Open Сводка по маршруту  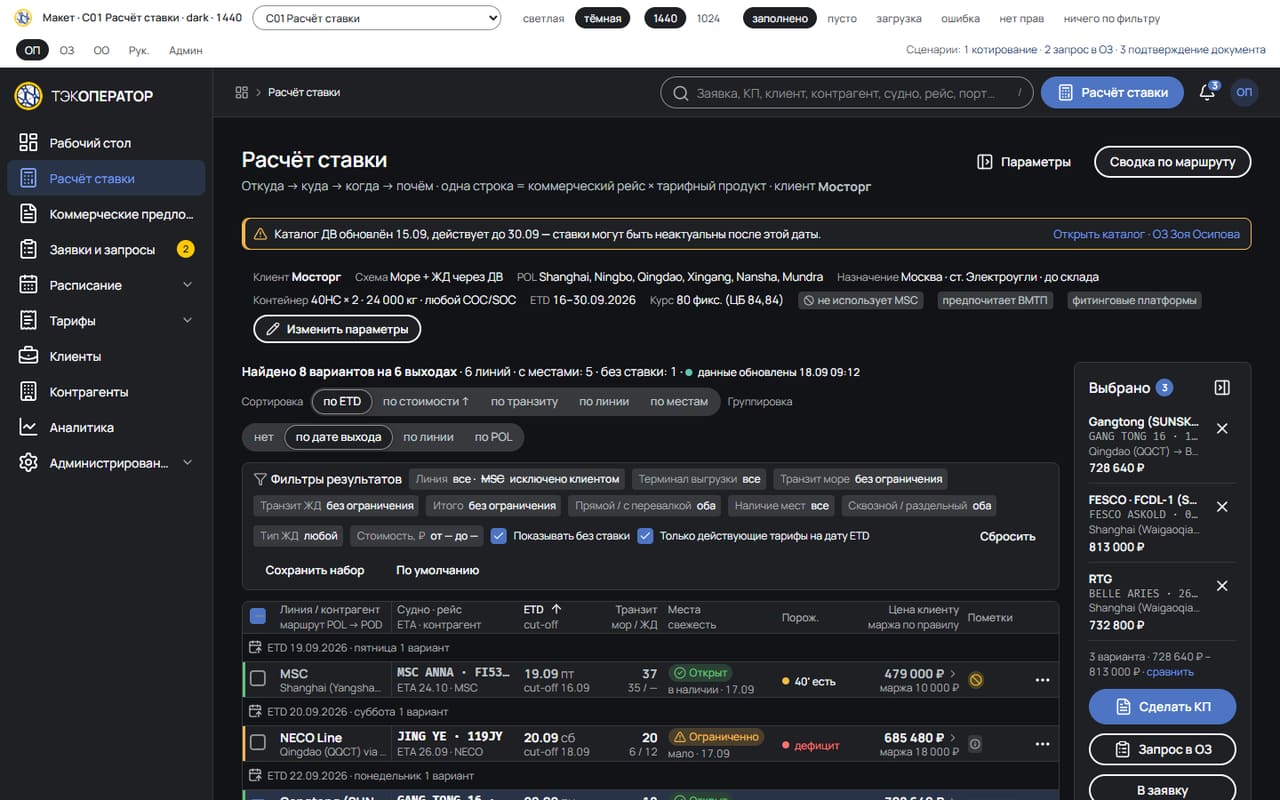1172,162
